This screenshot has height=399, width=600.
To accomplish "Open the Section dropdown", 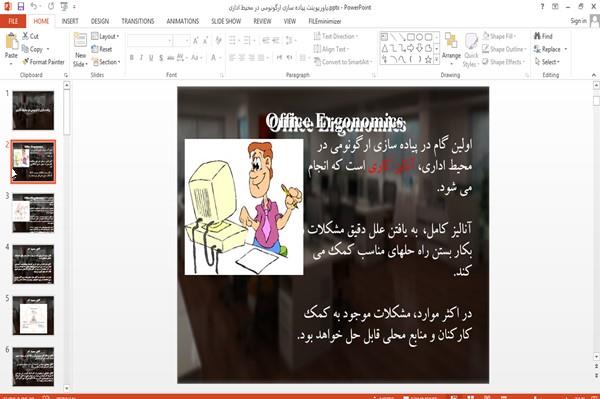I will (x=106, y=62).
